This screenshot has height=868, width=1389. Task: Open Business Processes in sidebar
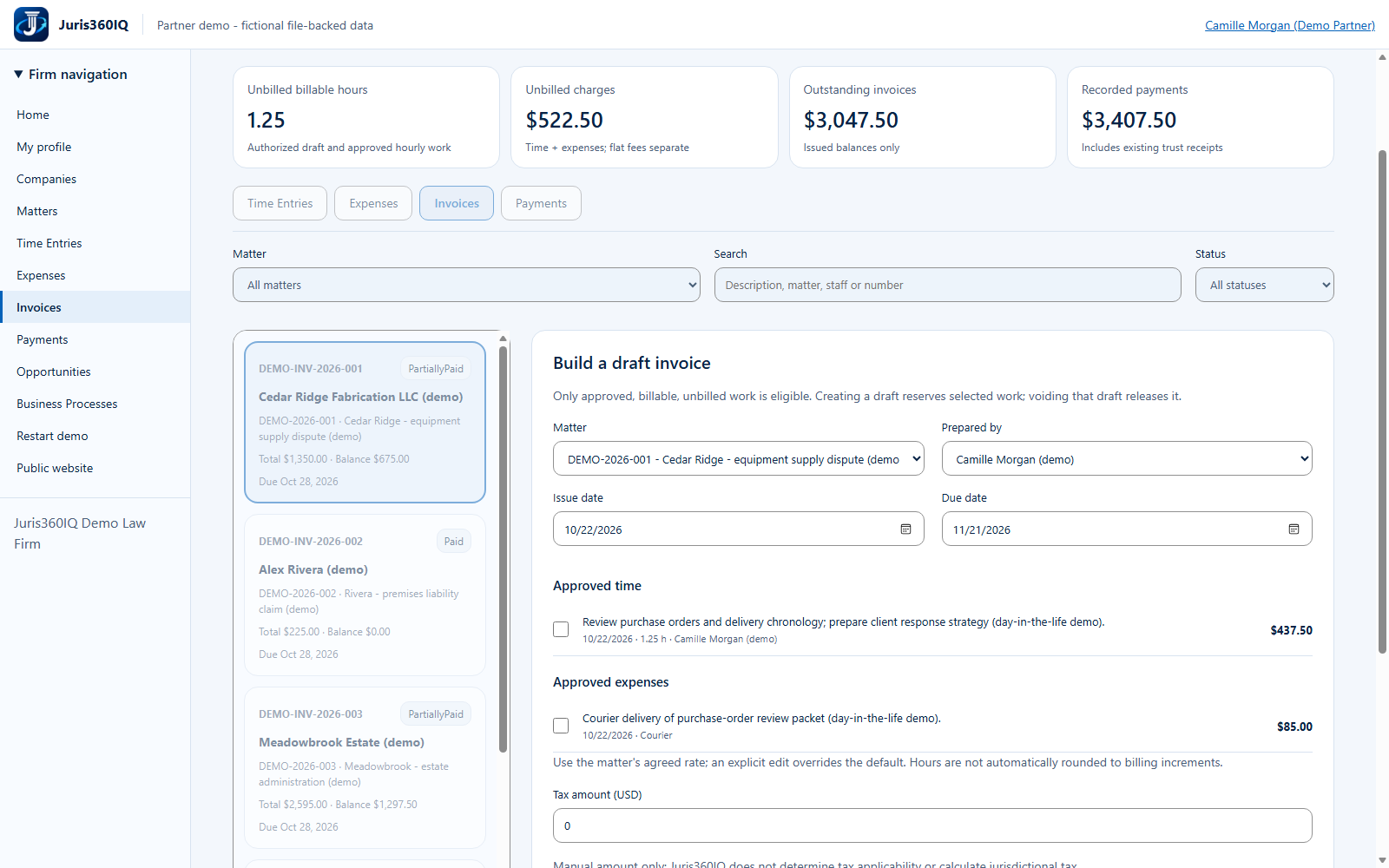95,404
